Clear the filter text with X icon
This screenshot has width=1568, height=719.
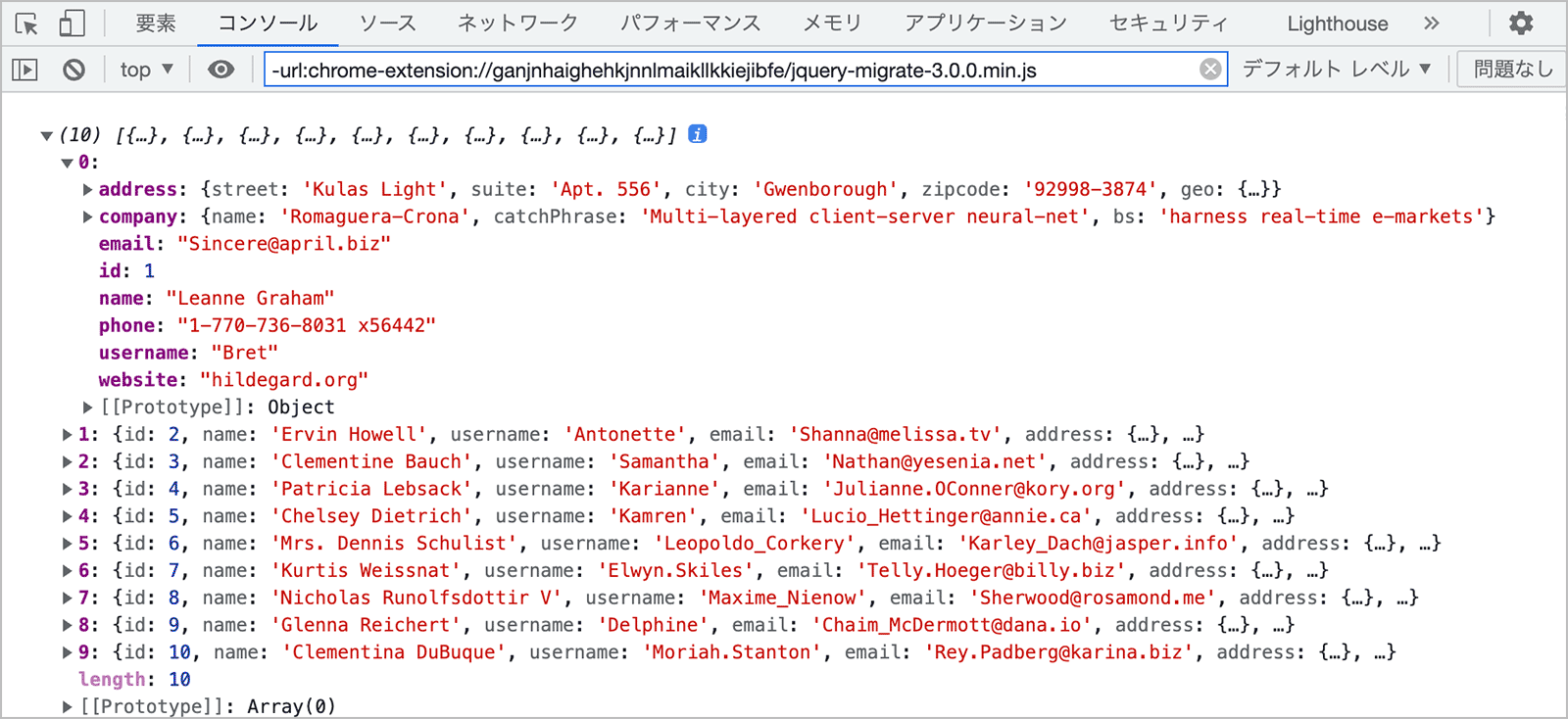tap(1210, 70)
